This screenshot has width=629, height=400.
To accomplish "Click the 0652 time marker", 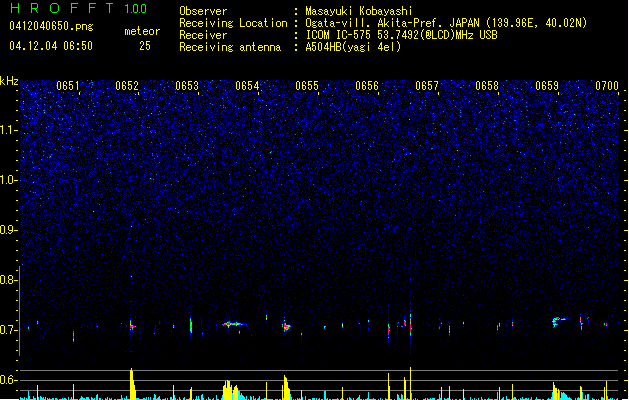I will point(127,86).
